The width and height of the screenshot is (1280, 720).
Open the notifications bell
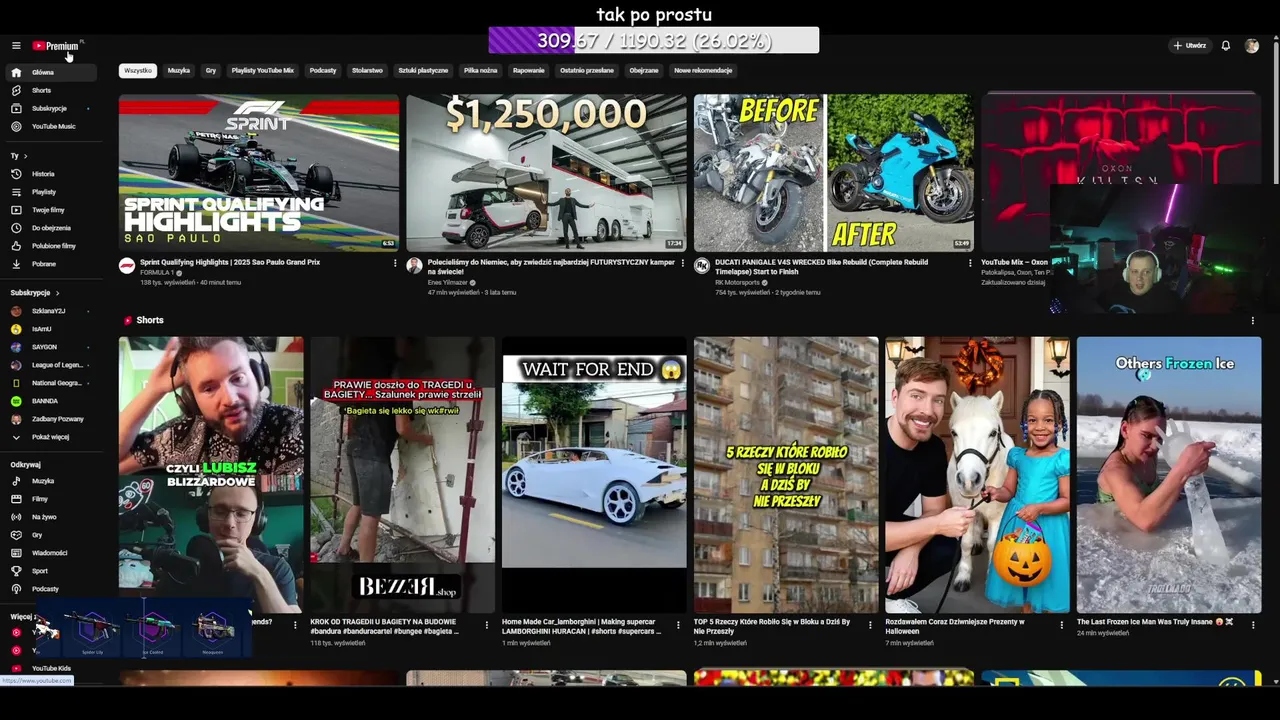(x=1226, y=46)
